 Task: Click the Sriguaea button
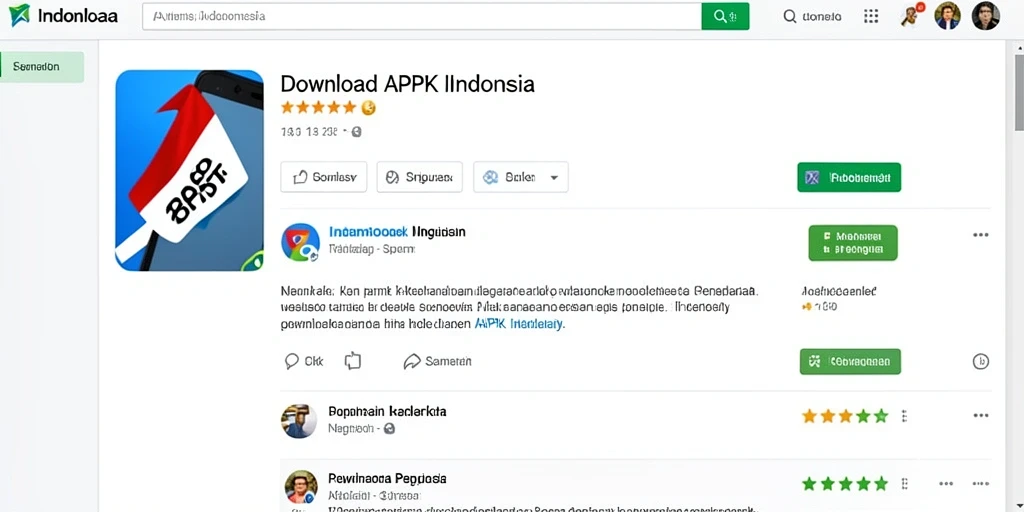click(x=419, y=177)
